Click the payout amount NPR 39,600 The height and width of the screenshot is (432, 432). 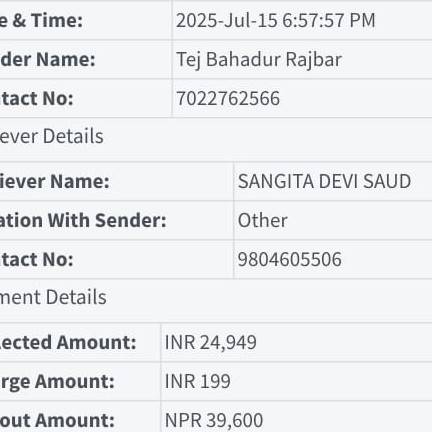point(214,420)
